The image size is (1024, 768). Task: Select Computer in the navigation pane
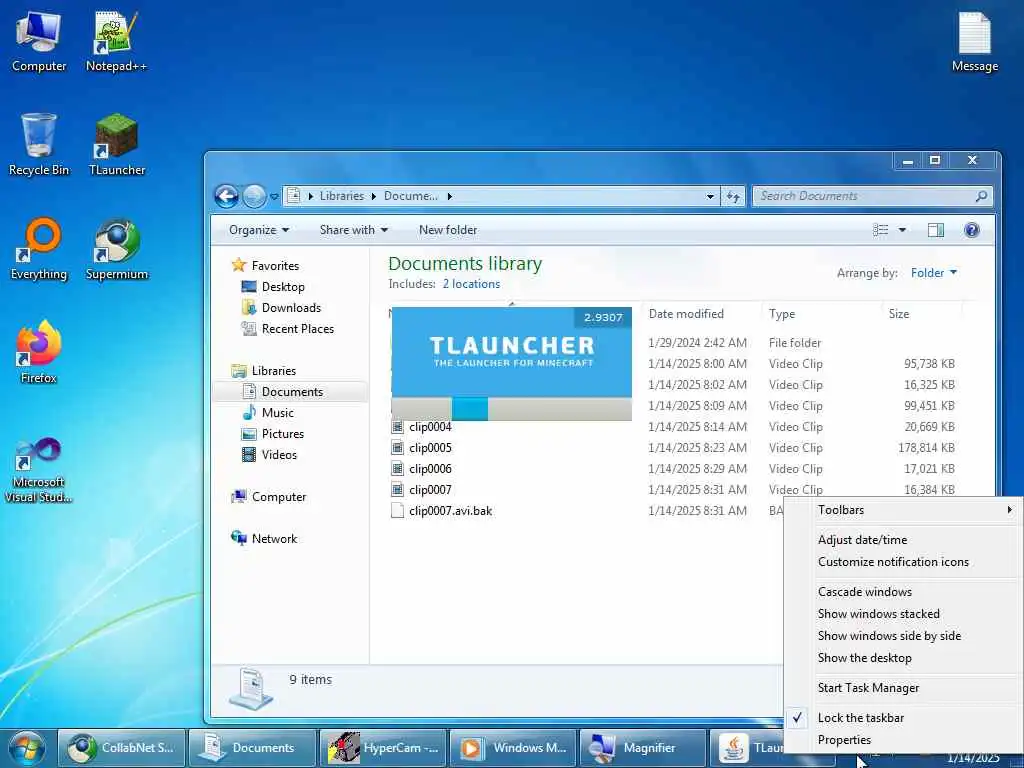(x=279, y=497)
